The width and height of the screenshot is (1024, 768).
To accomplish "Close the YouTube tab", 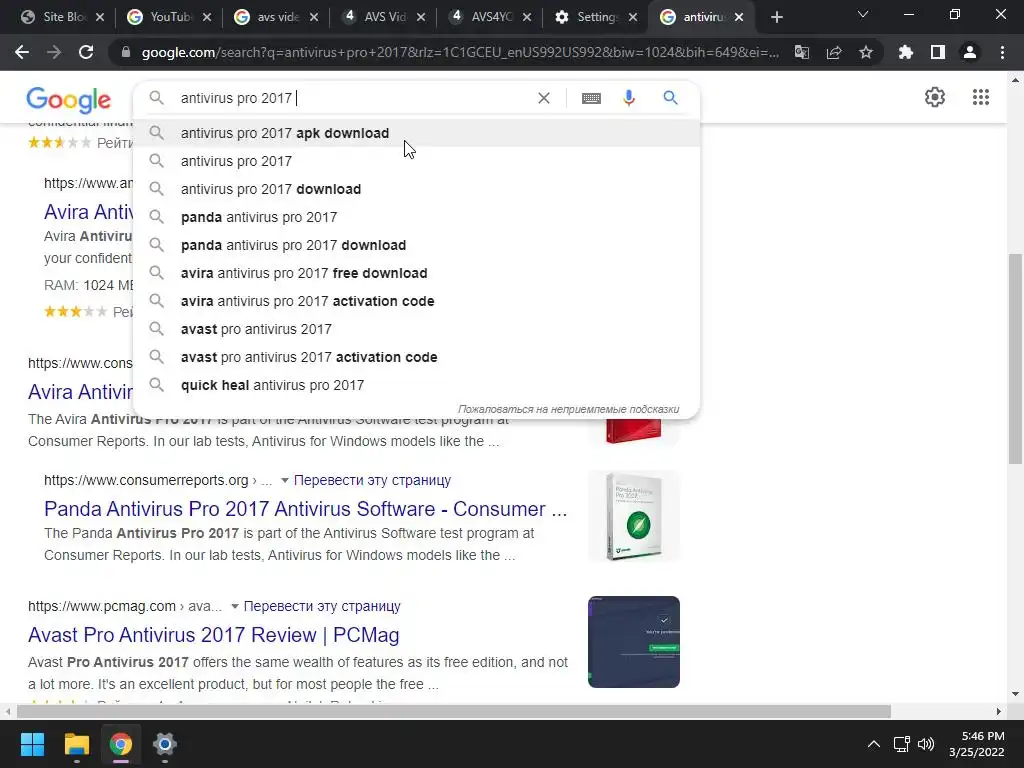I will (x=207, y=18).
